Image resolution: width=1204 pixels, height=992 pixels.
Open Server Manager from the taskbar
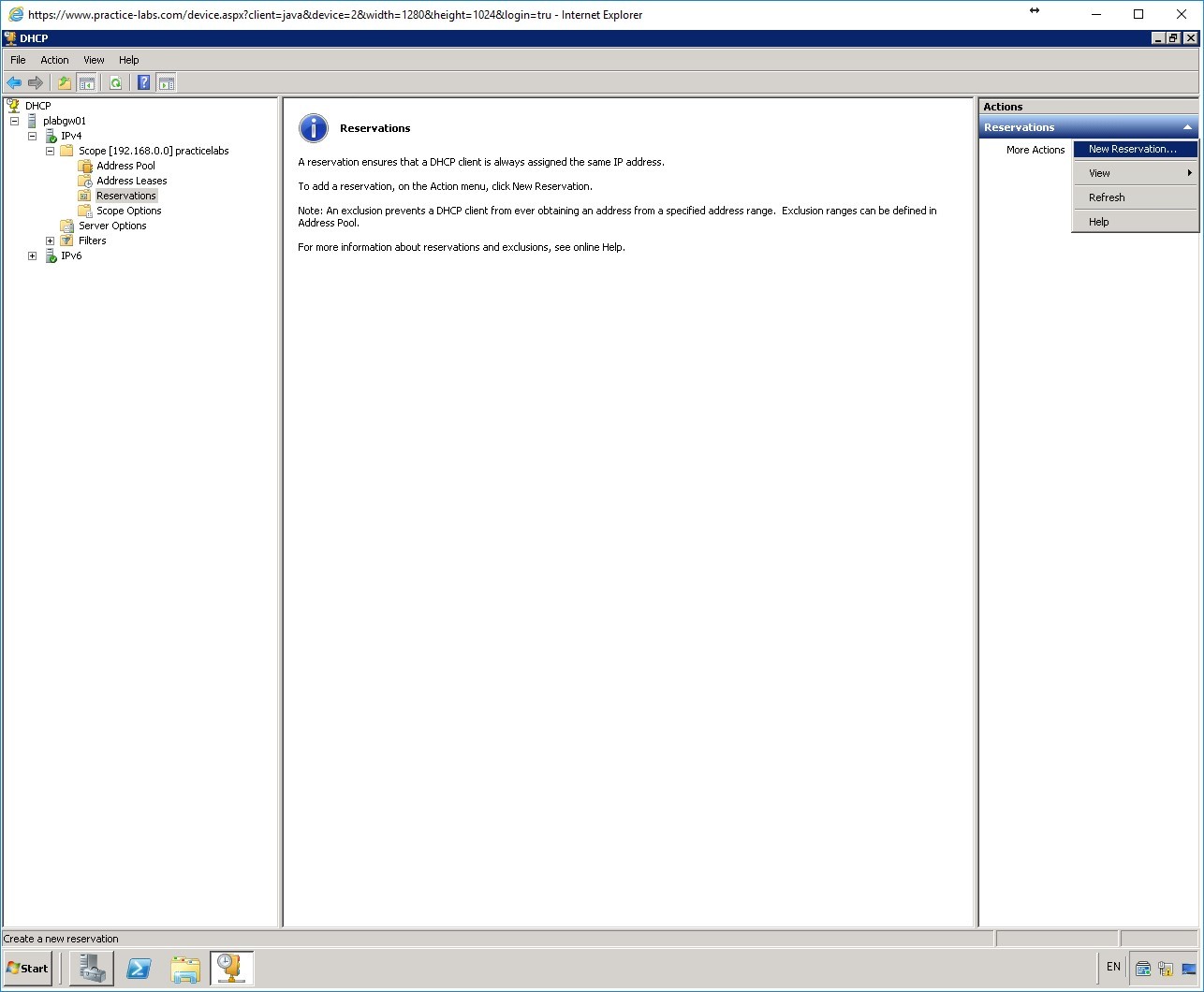coord(91,968)
